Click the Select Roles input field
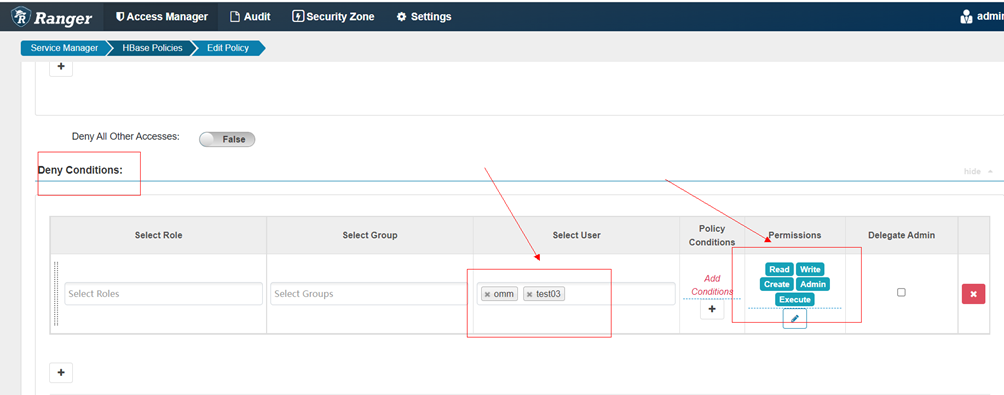The height and width of the screenshot is (395, 1004). coord(163,294)
